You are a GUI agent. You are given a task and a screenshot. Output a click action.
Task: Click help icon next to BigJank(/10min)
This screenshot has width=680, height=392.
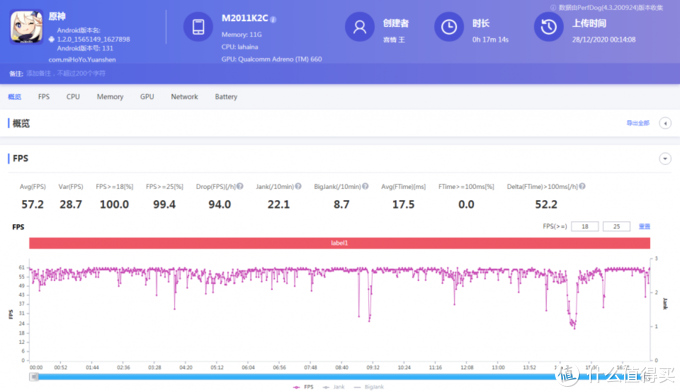click(365, 186)
